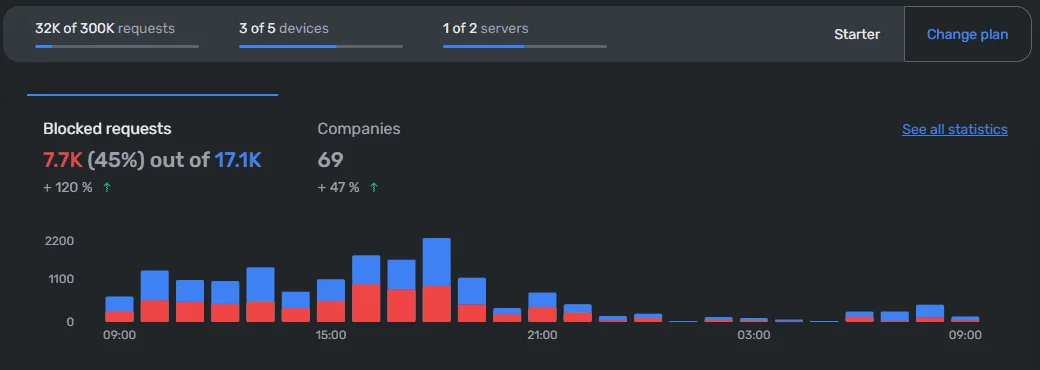Click the 3 of 5 devices text
This screenshot has width=1040, height=370.
click(x=284, y=29)
